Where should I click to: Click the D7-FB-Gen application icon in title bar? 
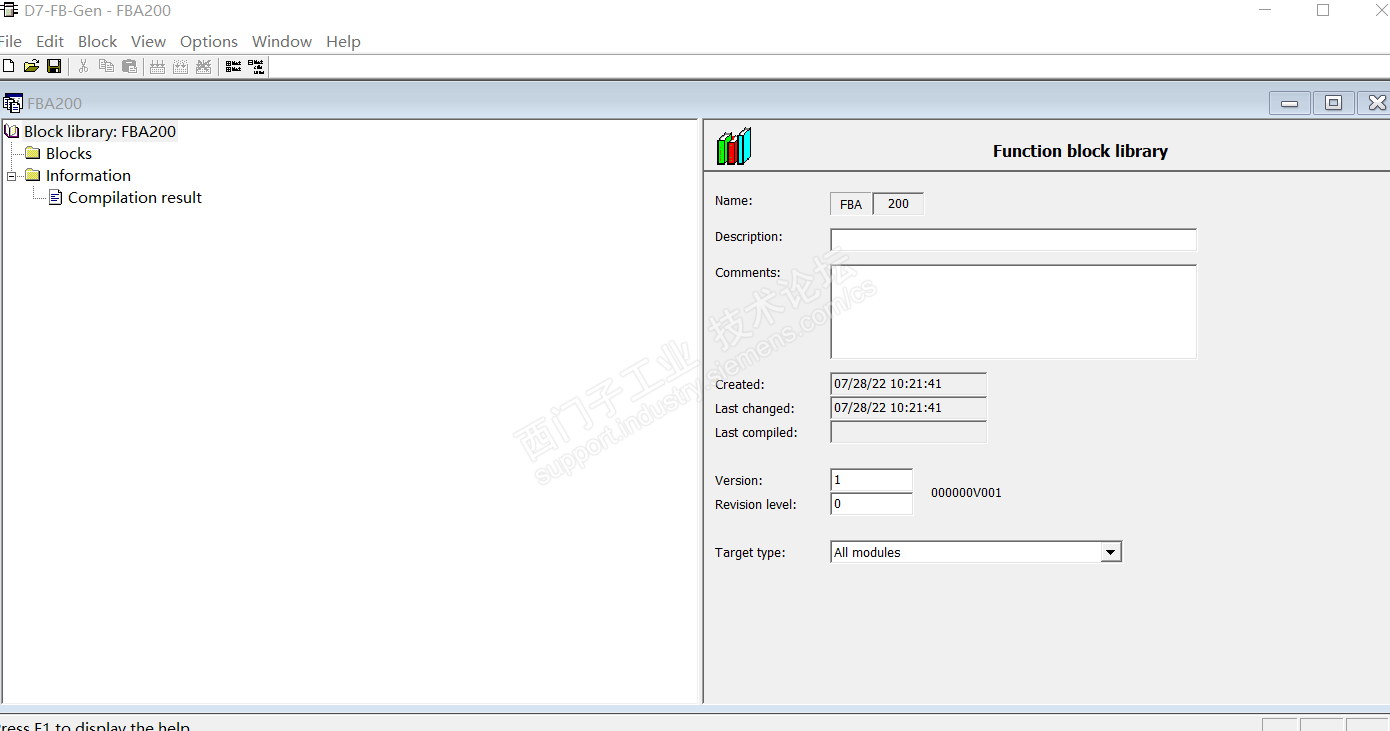tap(10, 10)
